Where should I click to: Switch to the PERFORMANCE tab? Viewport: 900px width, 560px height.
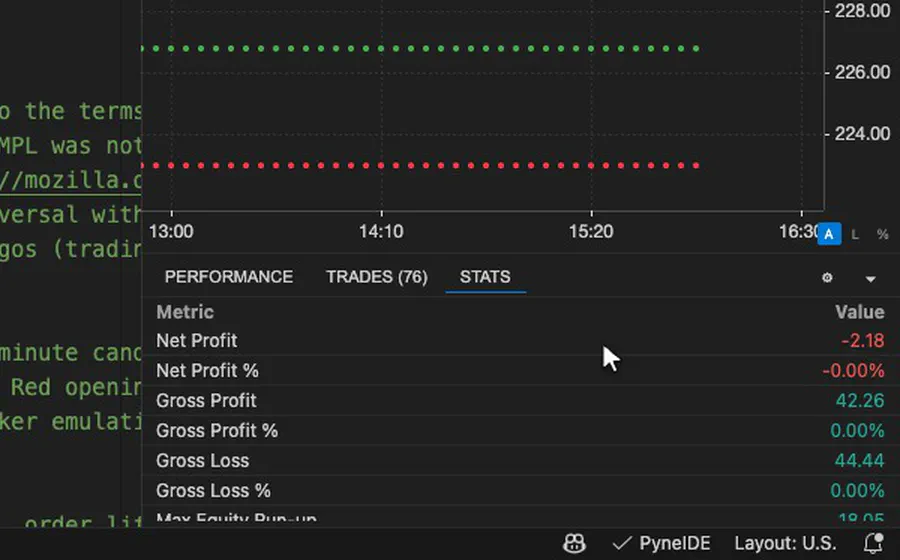pos(228,277)
